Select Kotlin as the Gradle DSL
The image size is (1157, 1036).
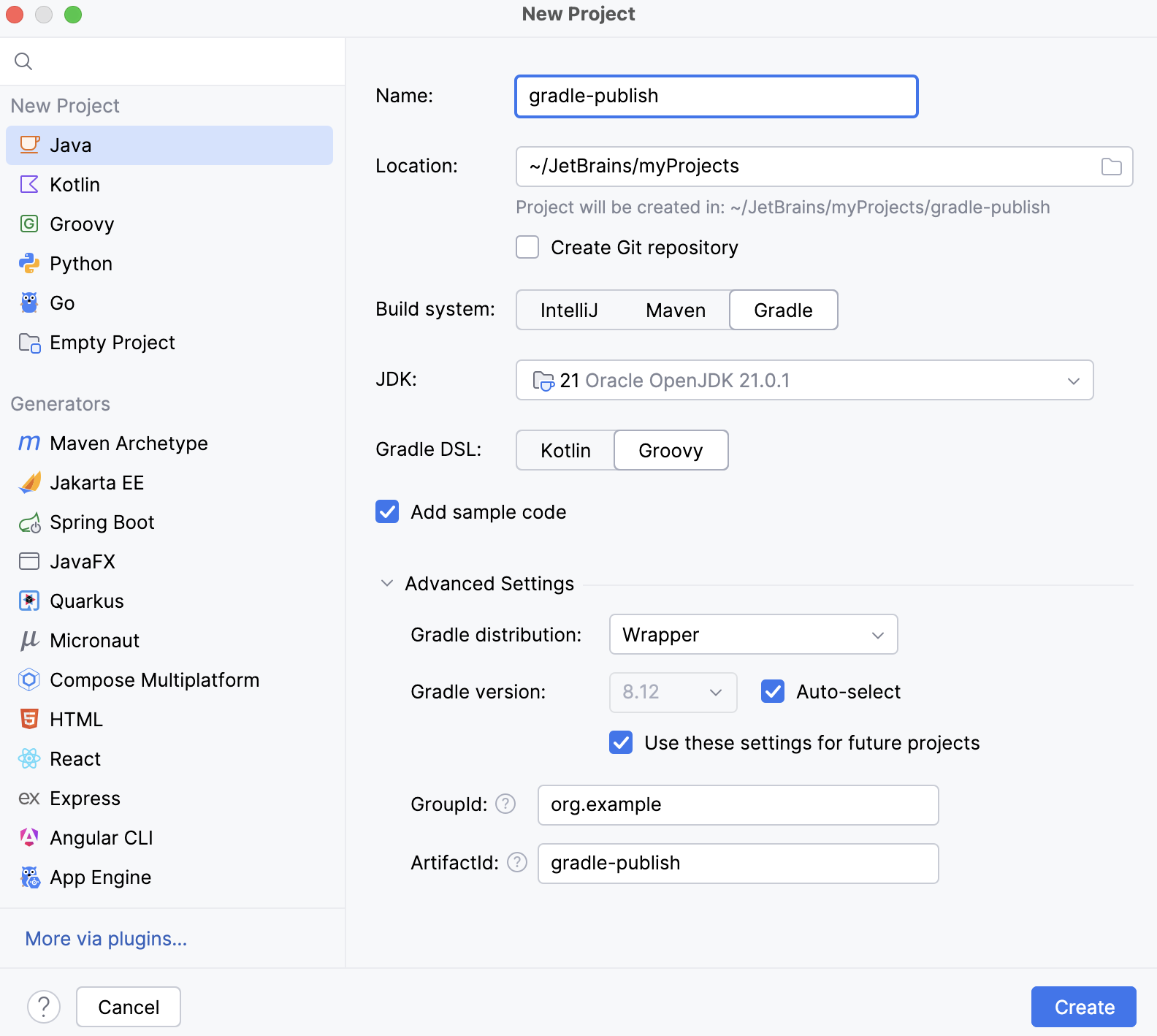565,450
